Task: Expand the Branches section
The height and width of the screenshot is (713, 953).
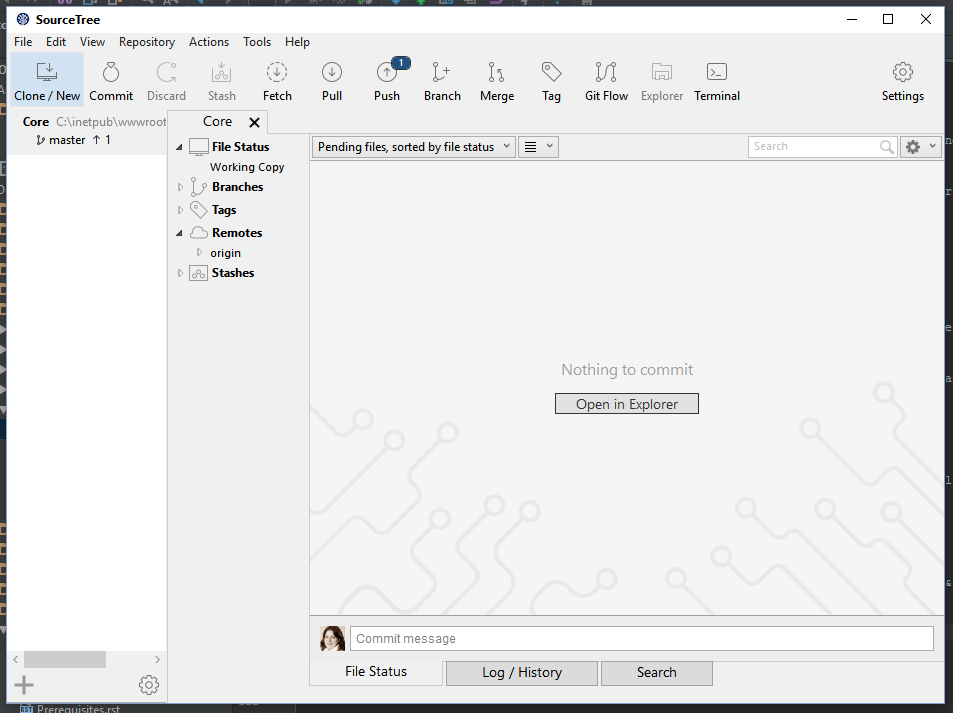Action: [x=180, y=187]
